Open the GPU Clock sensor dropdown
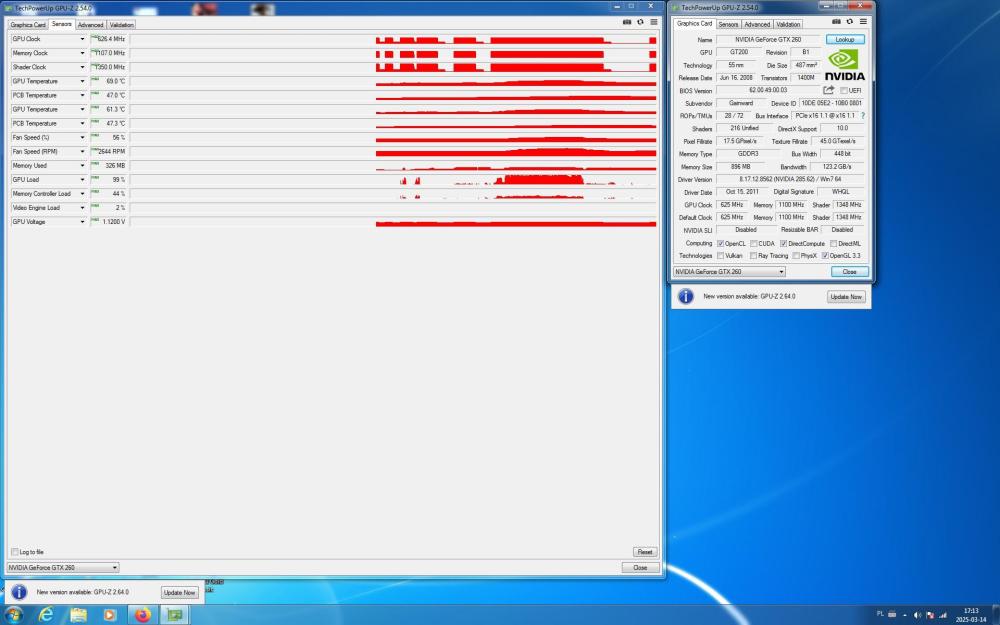This screenshot has height=625, width=1000. tap(82, 39)
